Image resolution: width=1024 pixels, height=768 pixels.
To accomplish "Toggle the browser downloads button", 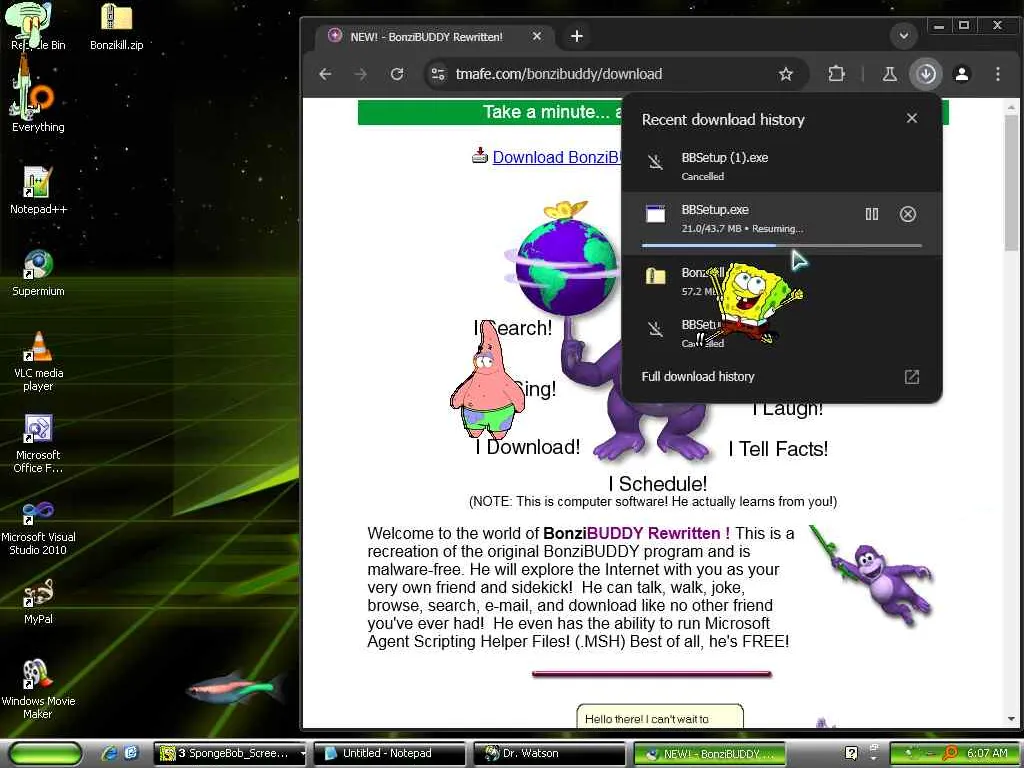I will 926,74.
